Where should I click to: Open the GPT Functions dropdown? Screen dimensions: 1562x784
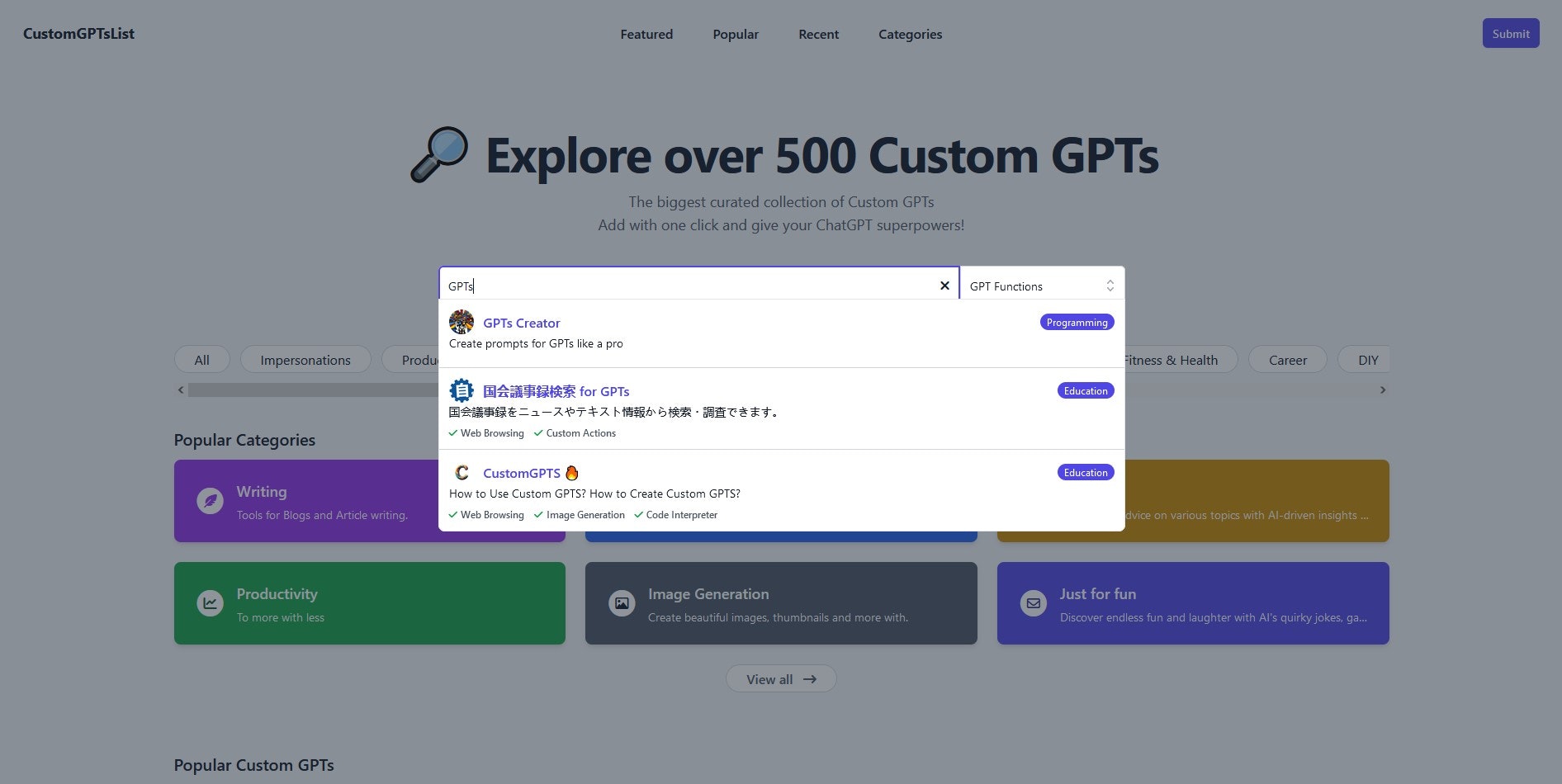click(1042, 286)
